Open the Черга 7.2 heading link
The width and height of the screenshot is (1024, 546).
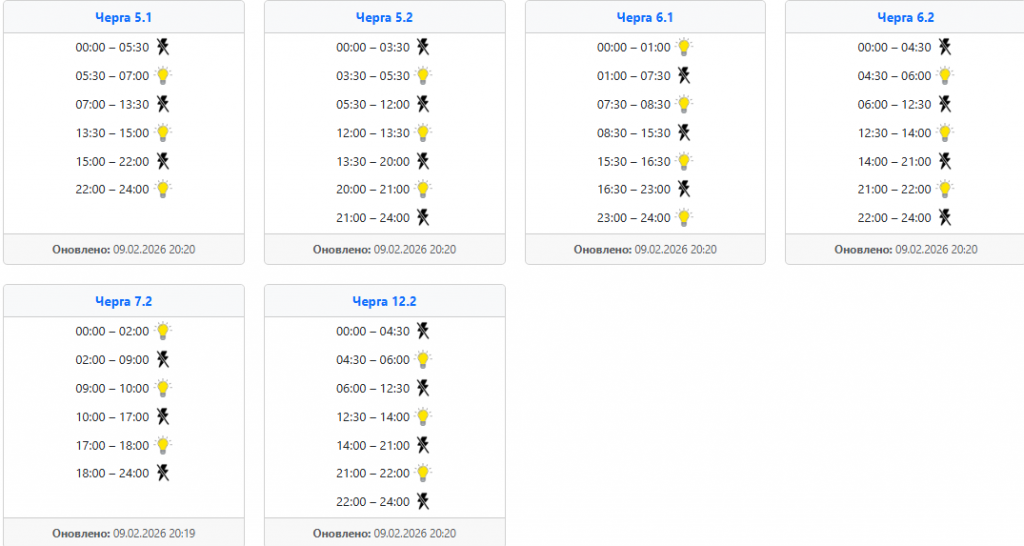click(x=123, y=301)
